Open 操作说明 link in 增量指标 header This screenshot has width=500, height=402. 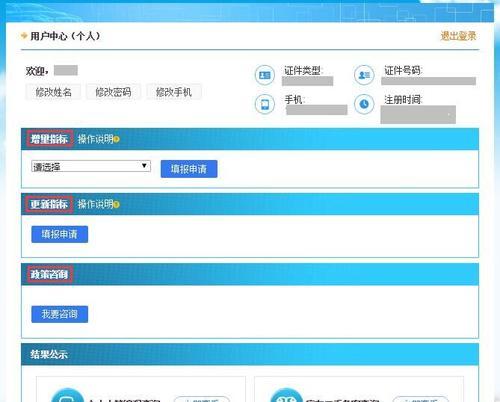coord(95,139)
